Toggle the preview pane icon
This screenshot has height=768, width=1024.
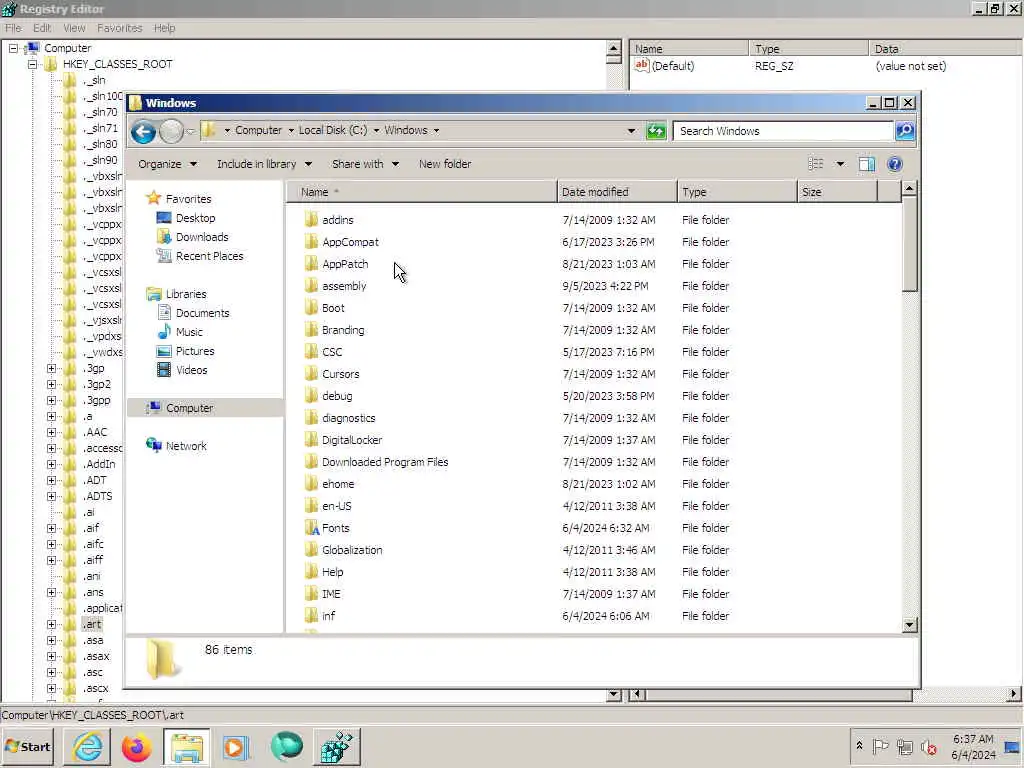(867, 164)
